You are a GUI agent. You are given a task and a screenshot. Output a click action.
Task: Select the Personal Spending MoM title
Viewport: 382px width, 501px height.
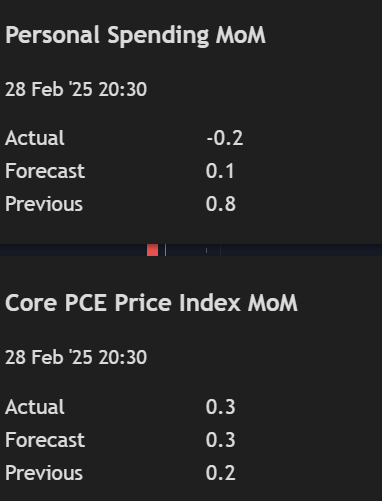pyautogui.click(x=135, y=36)
